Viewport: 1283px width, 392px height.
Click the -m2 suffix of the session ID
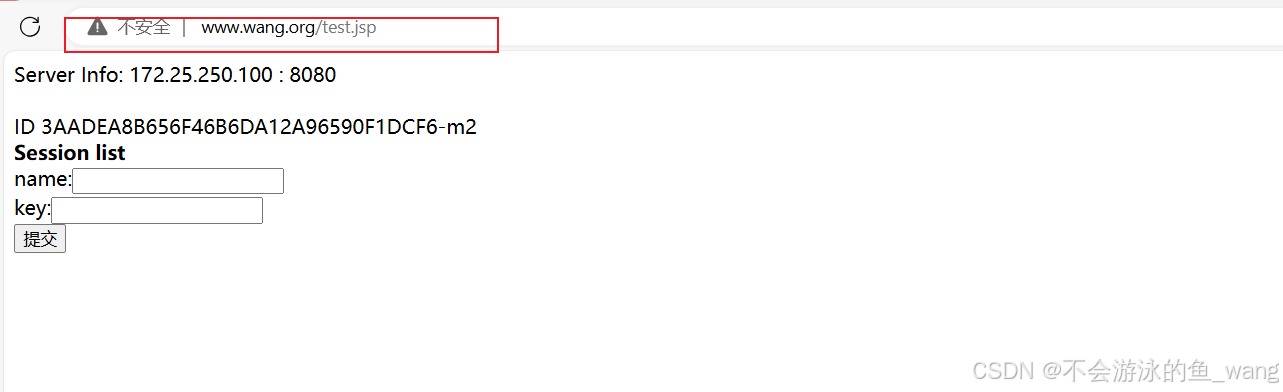coord(458,127)
